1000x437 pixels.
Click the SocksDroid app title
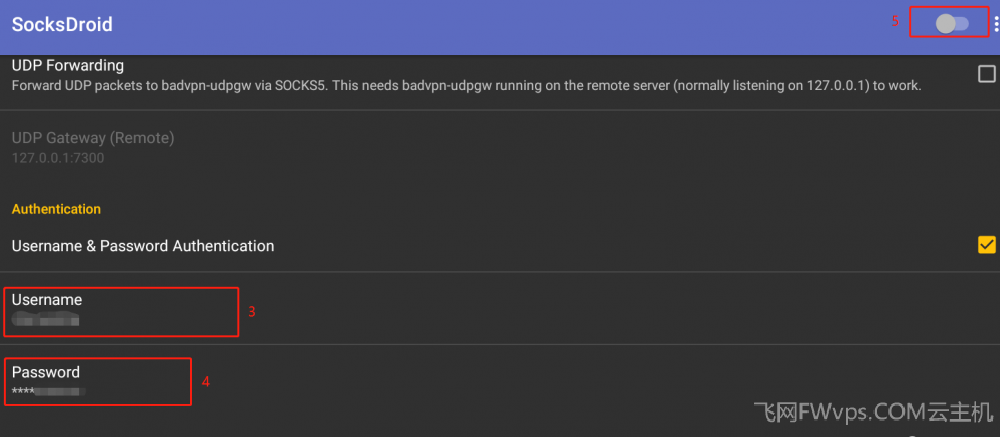pyautogui.click(x=62, y=24)
